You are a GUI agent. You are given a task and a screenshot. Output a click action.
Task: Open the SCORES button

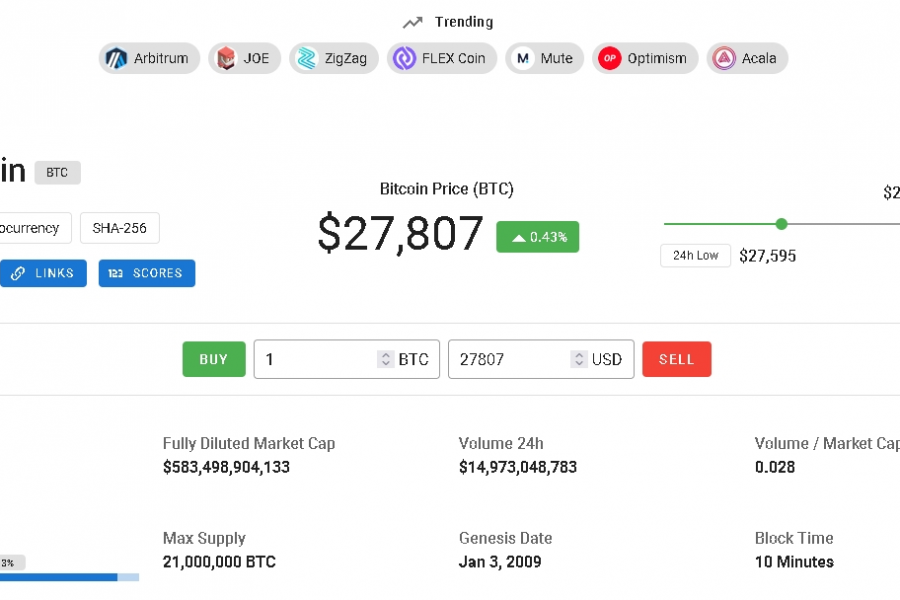[147, 273]
